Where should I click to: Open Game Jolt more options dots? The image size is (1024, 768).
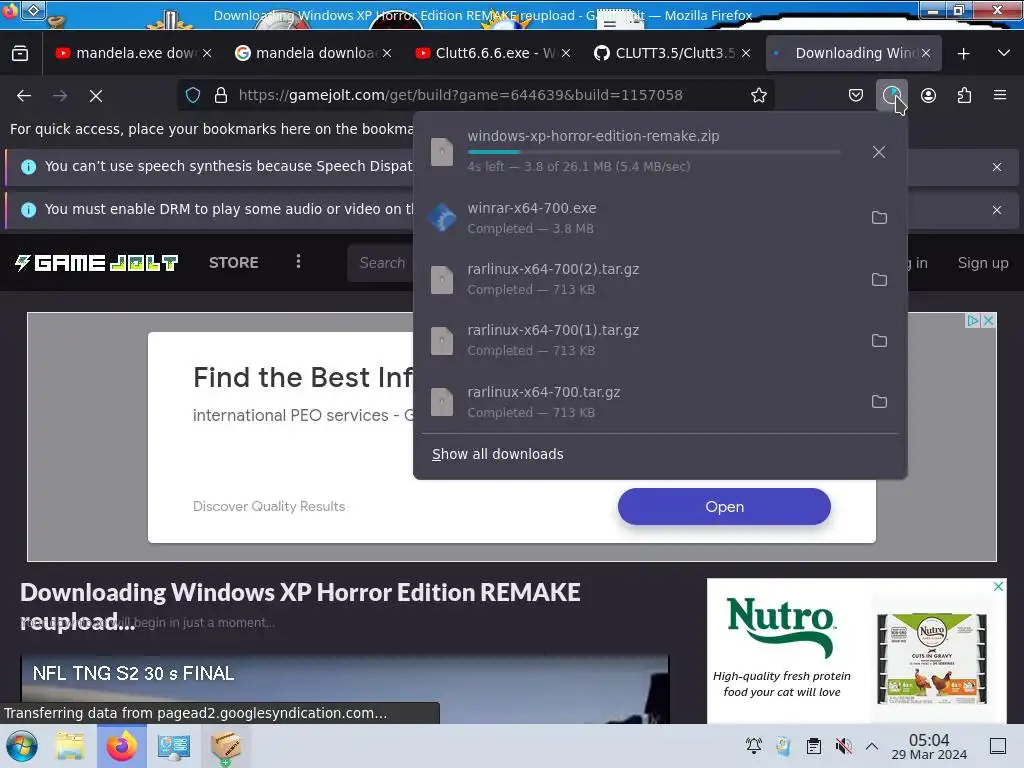pos(298,262)
